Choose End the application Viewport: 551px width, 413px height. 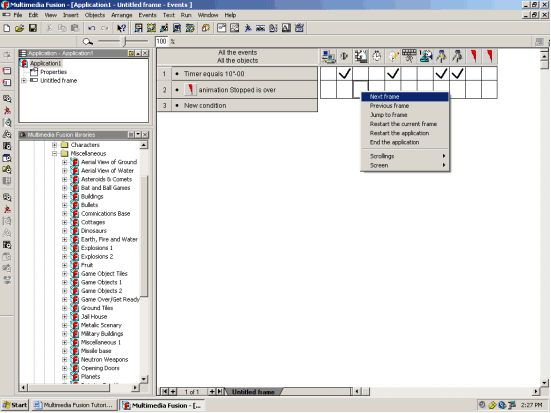(405, 142)
